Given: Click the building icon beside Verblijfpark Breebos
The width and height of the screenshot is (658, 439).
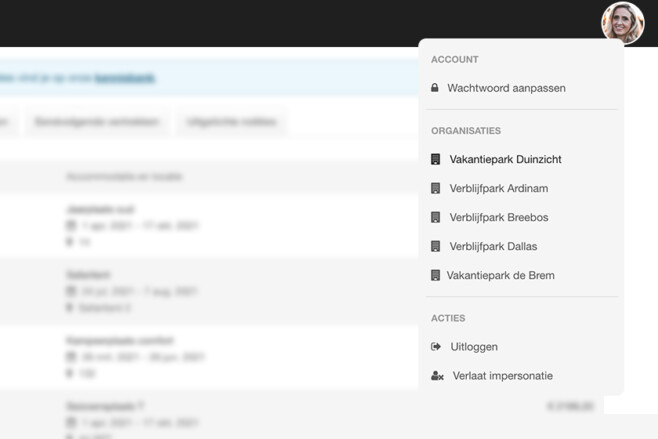Looking at the screenshot, I should click(435, 217).
